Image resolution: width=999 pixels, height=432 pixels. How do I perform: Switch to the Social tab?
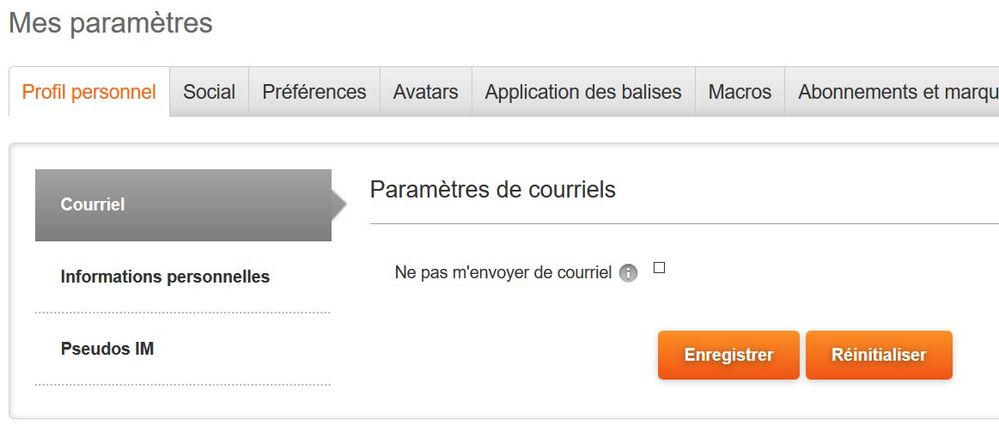(x=209, y=92)
